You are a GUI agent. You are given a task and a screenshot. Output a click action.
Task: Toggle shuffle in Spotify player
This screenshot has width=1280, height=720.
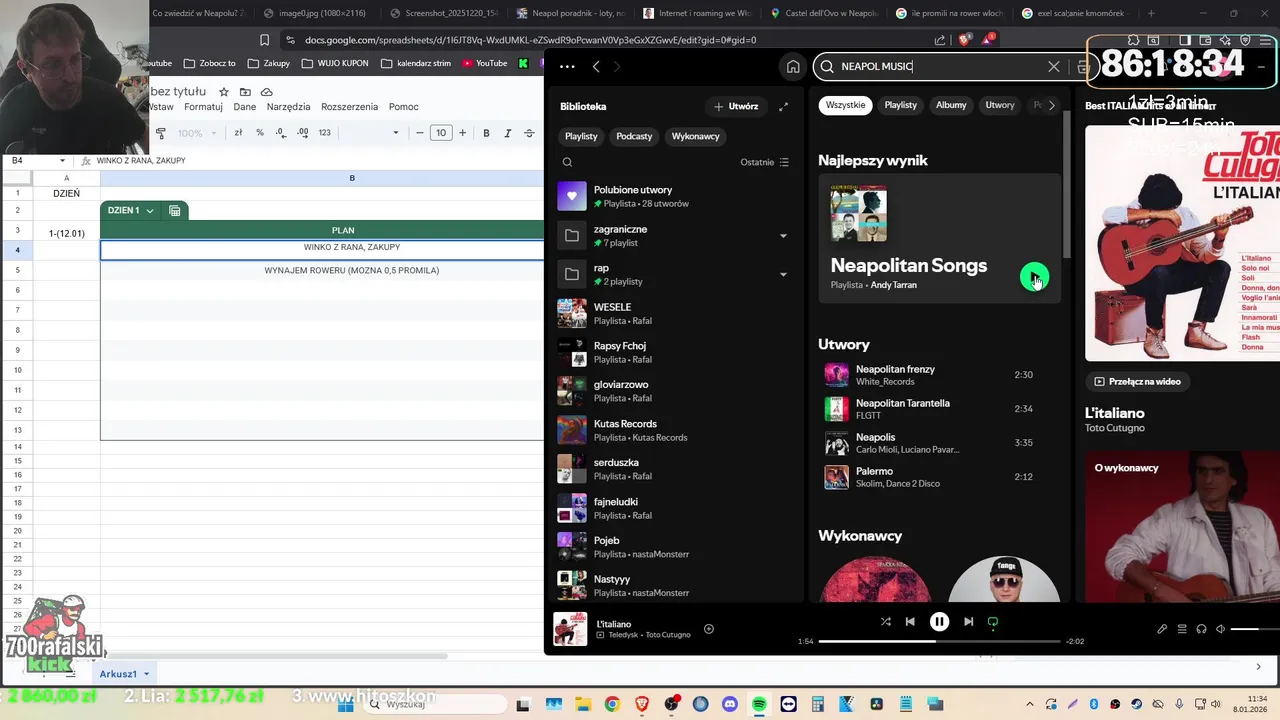click(x=885, y=621)
